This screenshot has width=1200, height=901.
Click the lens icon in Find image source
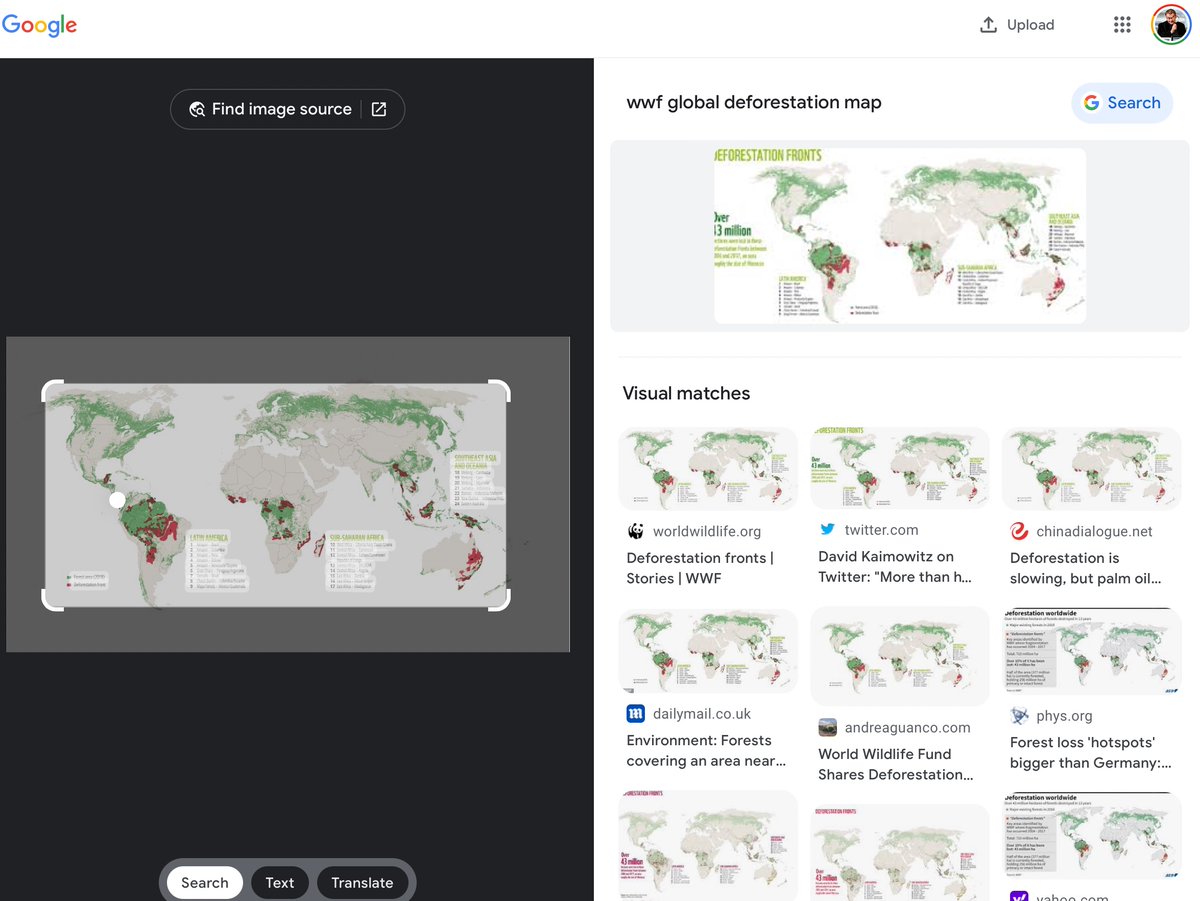197,110
